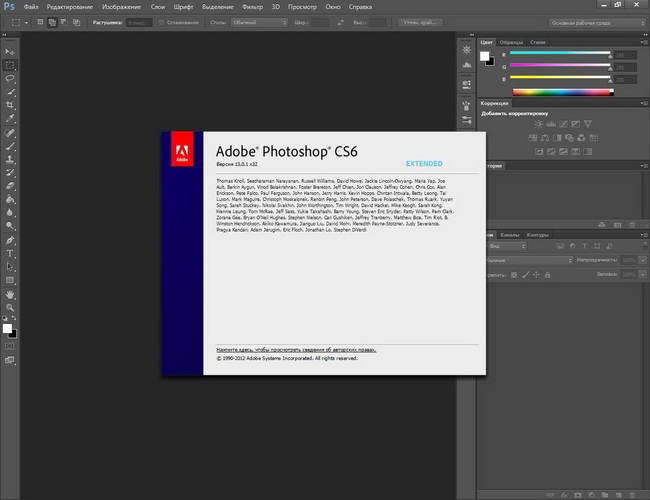Select the Pen tool
This screenshot has height=500, width=650.
click(x=10, y=240)
